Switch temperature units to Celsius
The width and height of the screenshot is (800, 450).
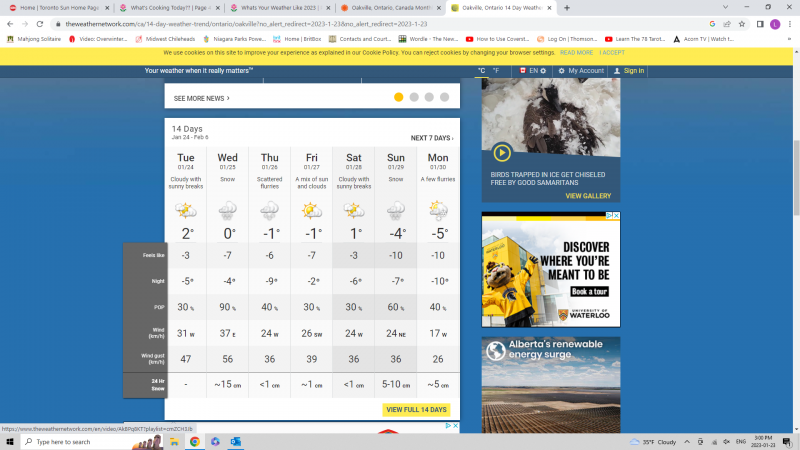[481, 71]
